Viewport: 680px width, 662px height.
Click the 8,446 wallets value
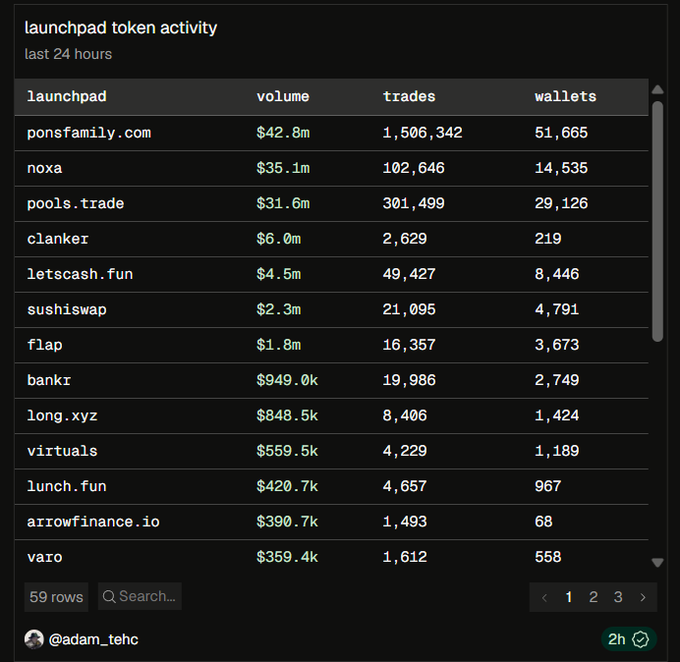tap(557, 274)
